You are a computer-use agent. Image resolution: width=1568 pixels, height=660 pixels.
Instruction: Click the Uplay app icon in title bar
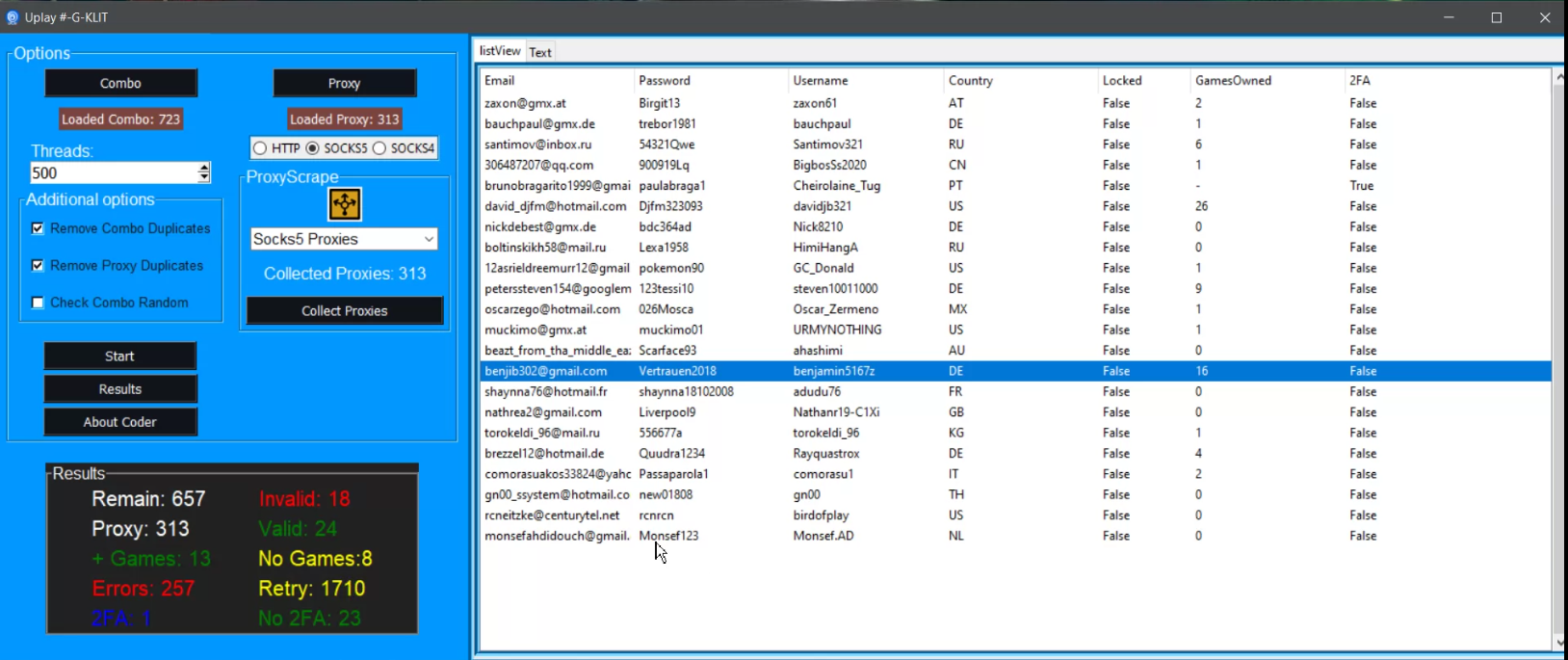[13, 17]
